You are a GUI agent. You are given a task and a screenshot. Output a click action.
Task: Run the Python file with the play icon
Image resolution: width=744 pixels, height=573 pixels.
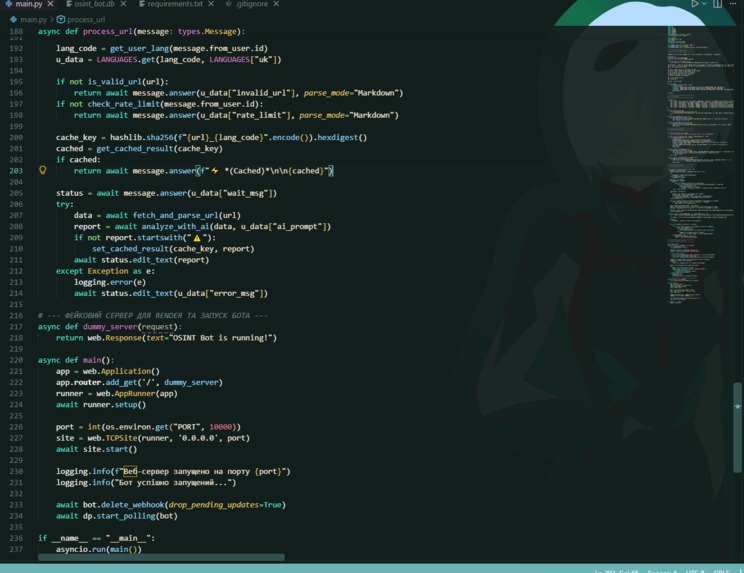[694, 4]
